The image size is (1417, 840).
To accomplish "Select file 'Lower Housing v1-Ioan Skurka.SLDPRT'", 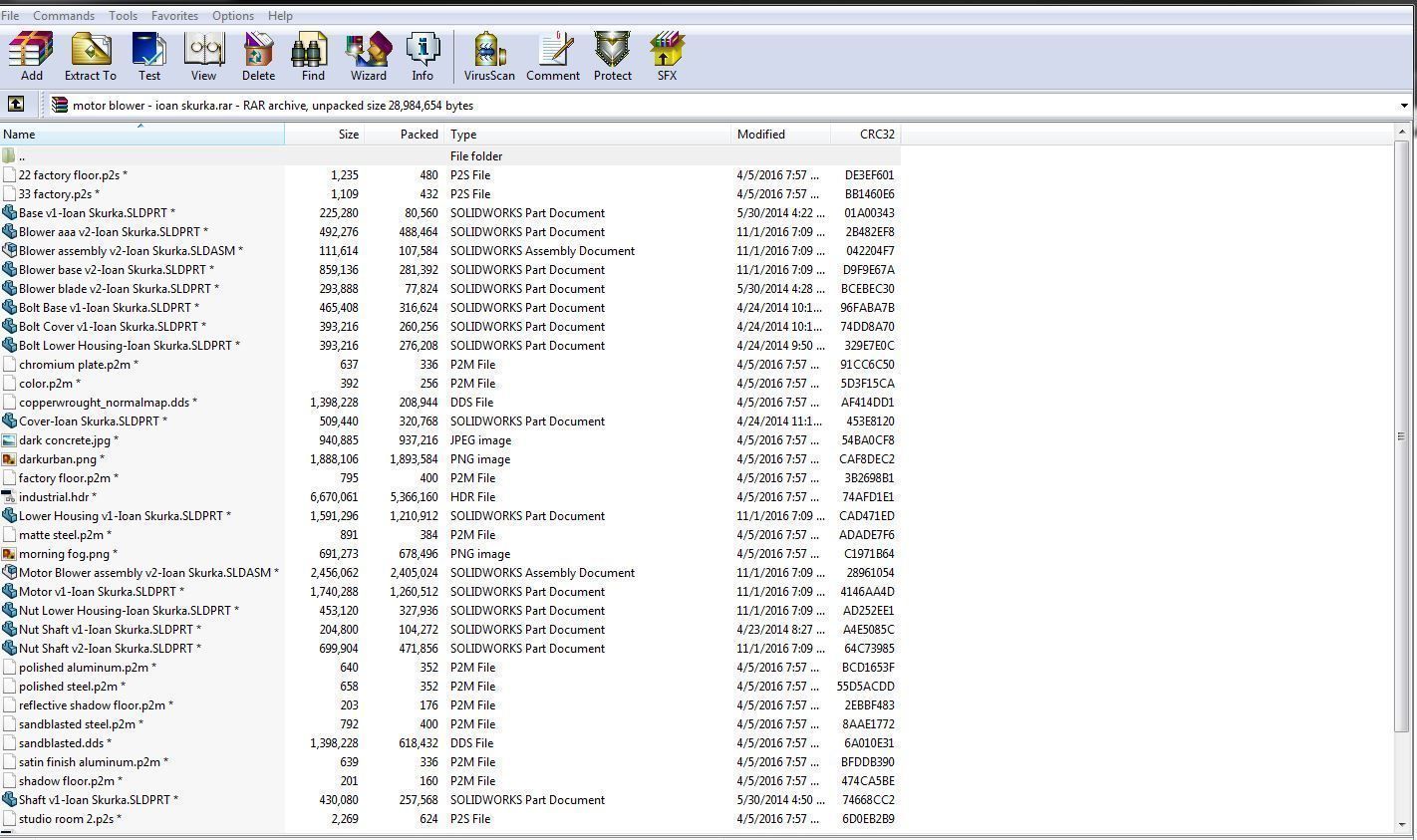I will coord(125,515).
